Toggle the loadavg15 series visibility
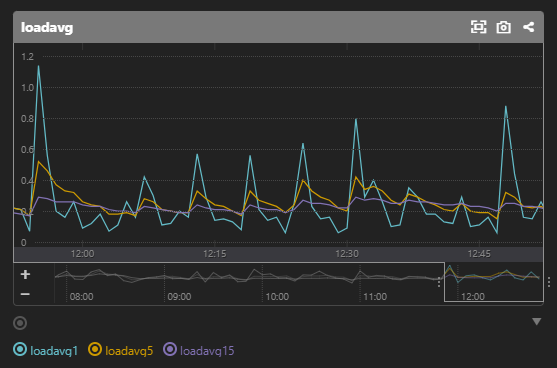This screenshot has height=368, width=557. [x=199, y=350]
